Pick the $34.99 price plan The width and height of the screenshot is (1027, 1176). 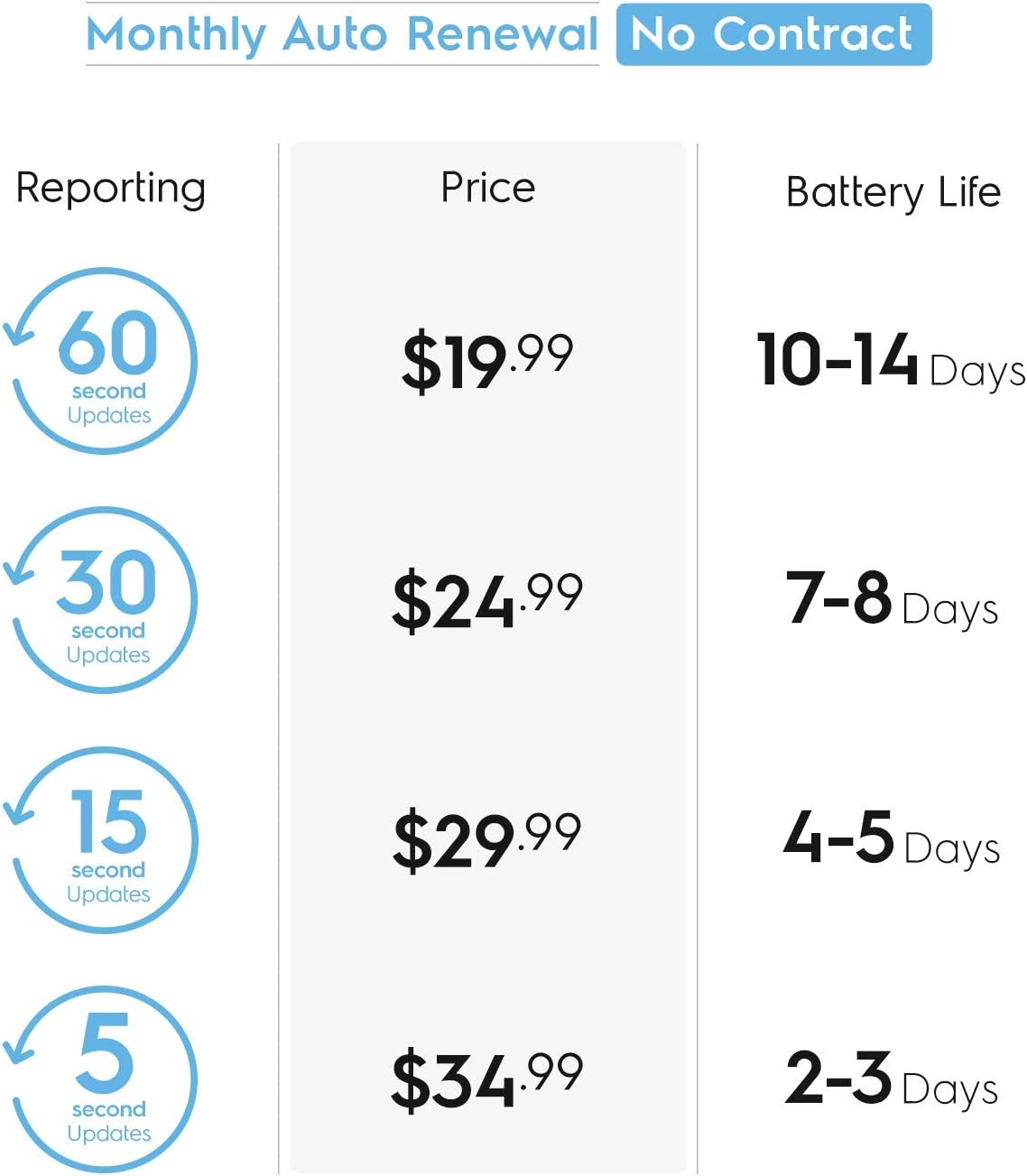(x=487, y=1079)
